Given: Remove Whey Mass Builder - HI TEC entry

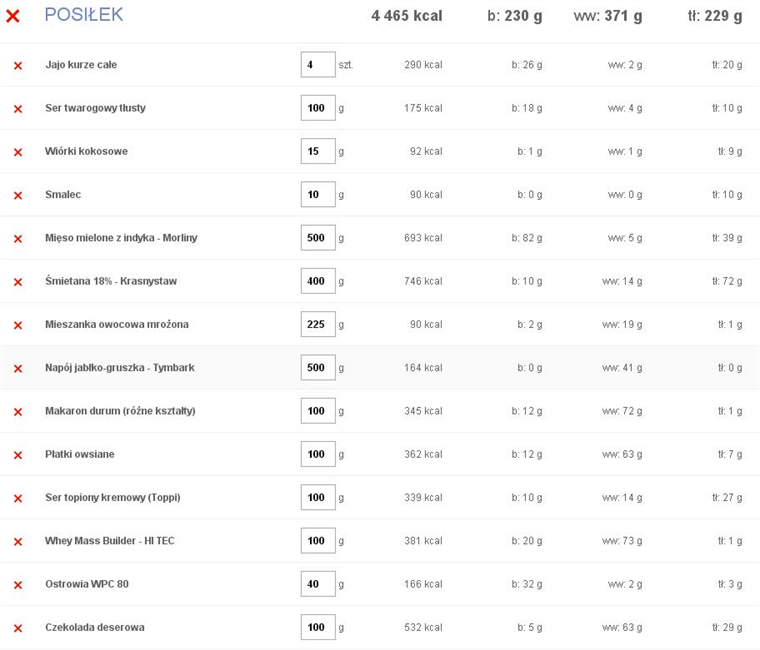Looking at the screenshot, I should (17, 542).
